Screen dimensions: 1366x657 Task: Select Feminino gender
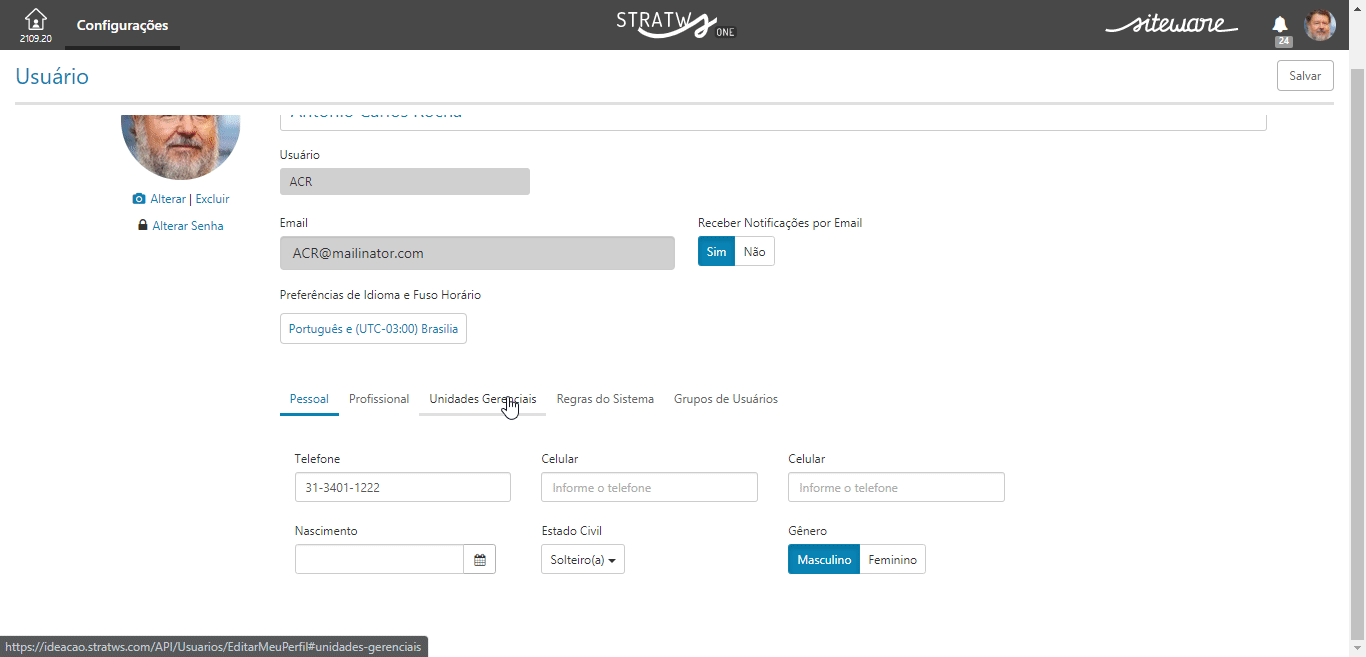click(x=893, y=560)
